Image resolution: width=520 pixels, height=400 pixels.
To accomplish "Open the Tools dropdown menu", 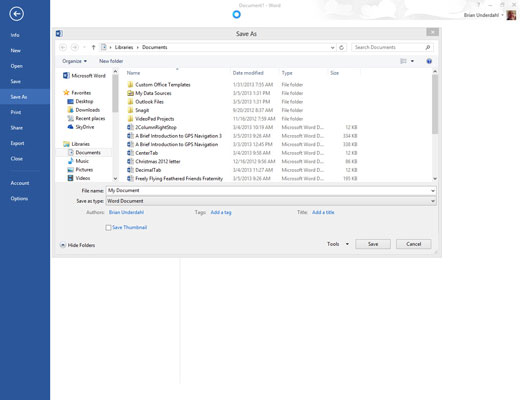I will click(x=338, y=244).
